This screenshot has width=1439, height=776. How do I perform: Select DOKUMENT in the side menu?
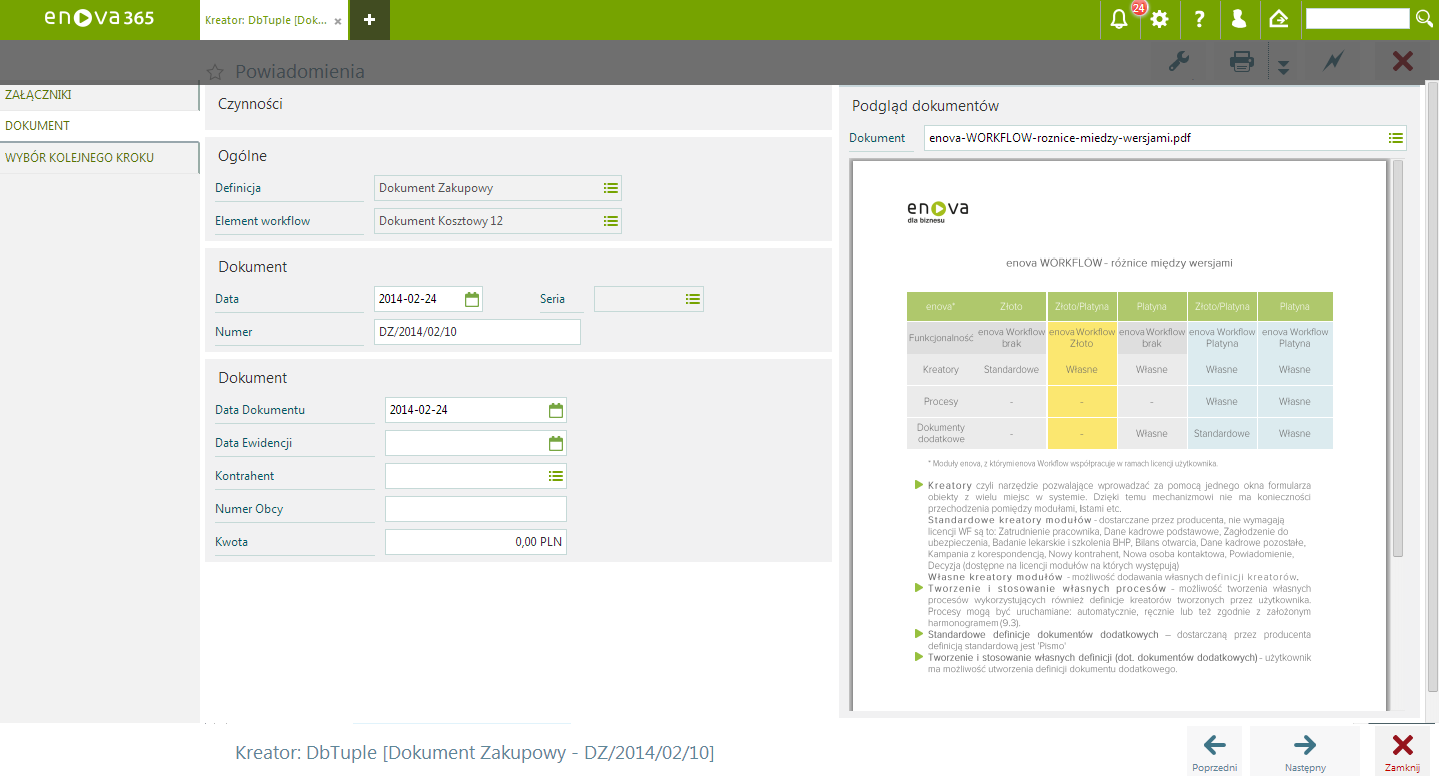[x=100, y=126]
